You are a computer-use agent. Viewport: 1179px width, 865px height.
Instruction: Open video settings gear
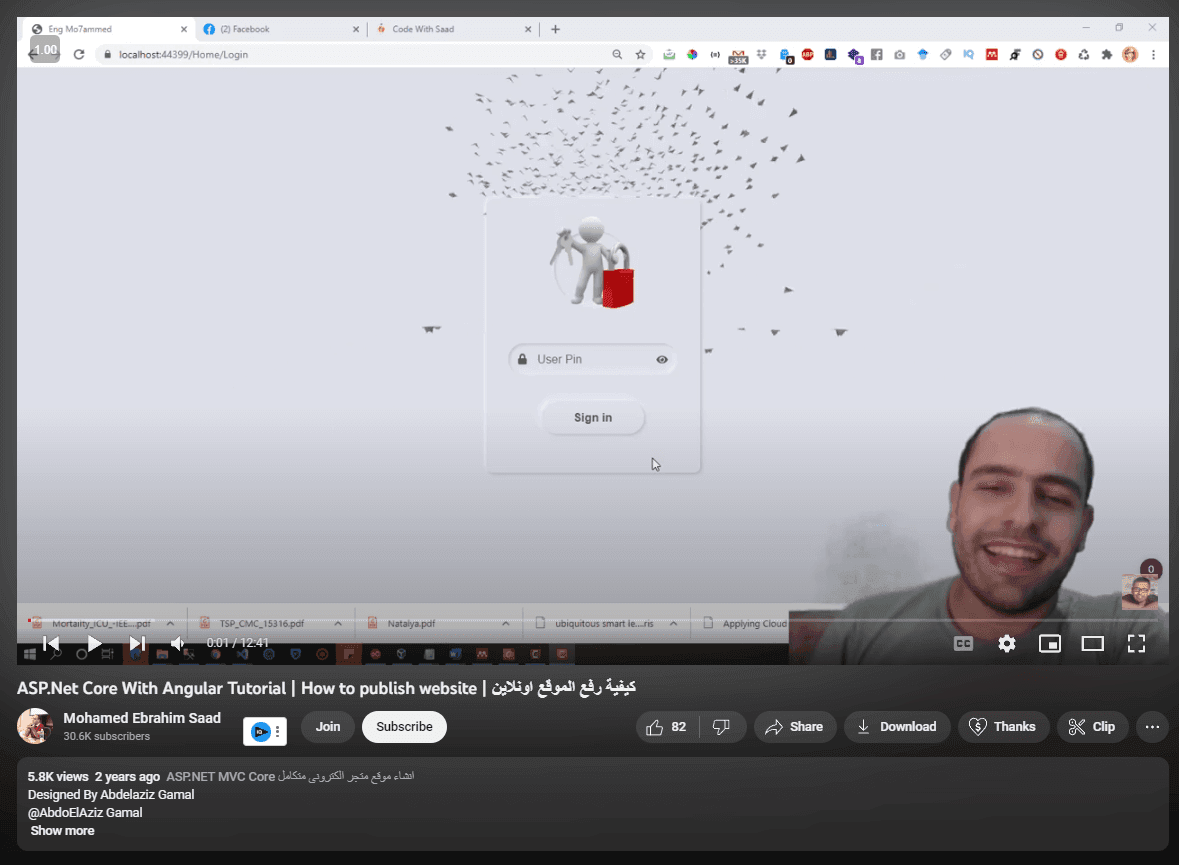pos(1006,643)
